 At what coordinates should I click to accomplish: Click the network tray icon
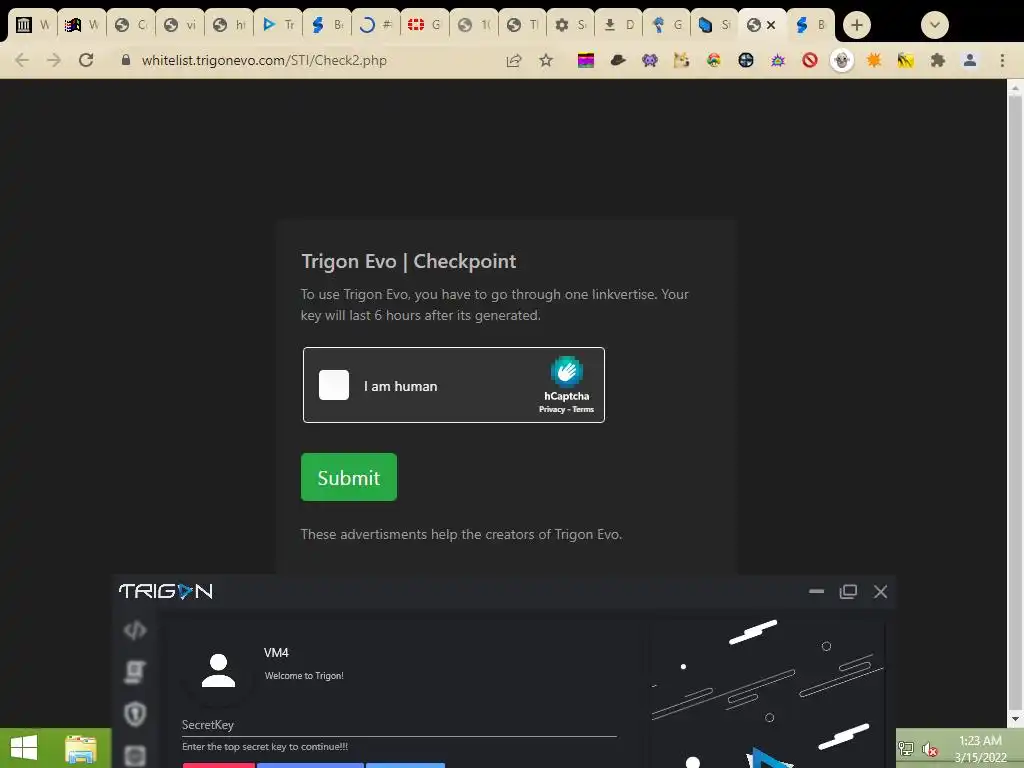(x=905, y=748)
